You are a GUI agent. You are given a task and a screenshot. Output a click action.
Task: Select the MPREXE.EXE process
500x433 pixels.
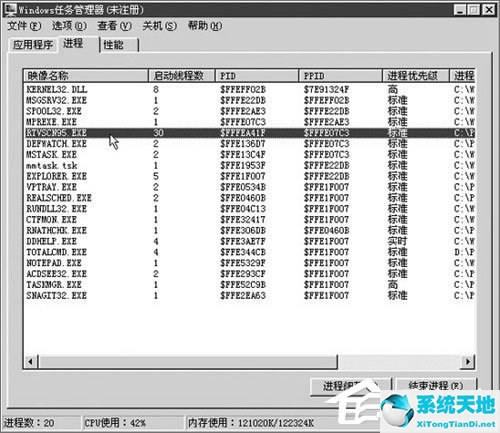coord(249,122)
